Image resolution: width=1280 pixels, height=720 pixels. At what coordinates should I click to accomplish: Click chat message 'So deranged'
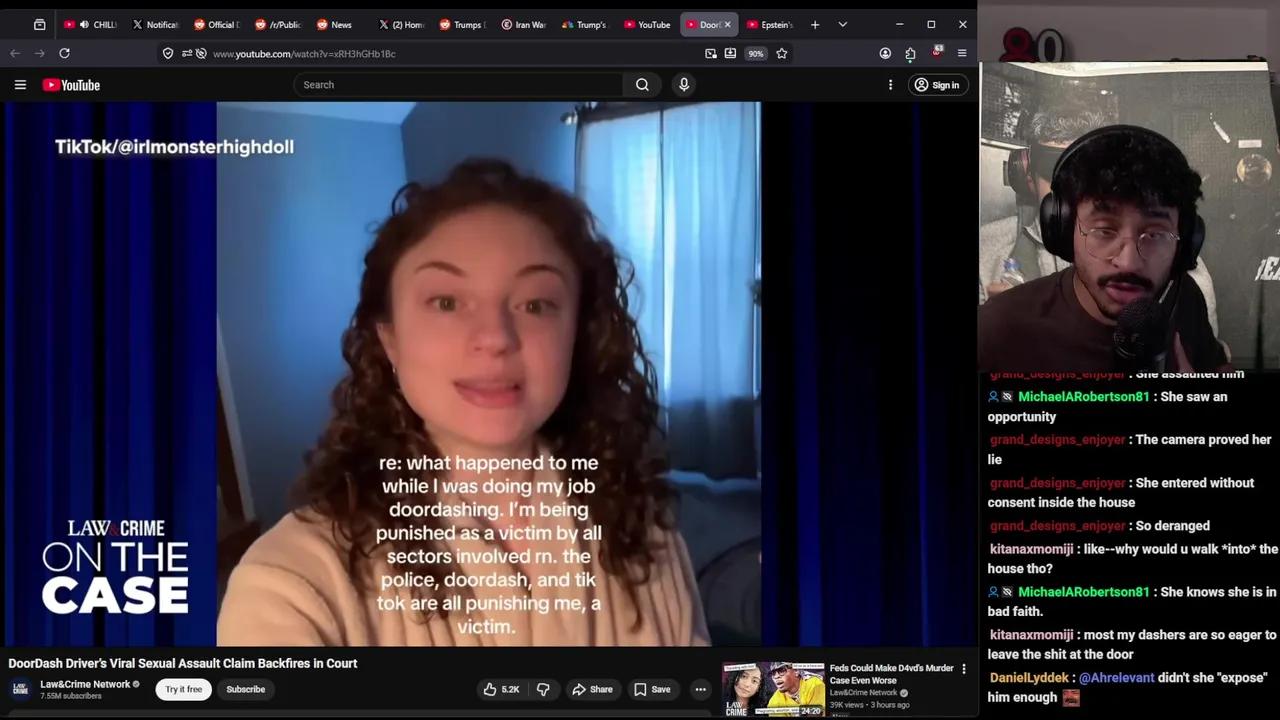[1172, 525]
